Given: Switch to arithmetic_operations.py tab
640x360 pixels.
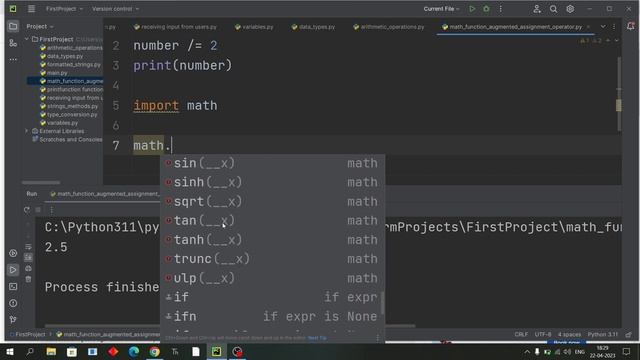Looking at the screenshot, I should coord(389,27).
